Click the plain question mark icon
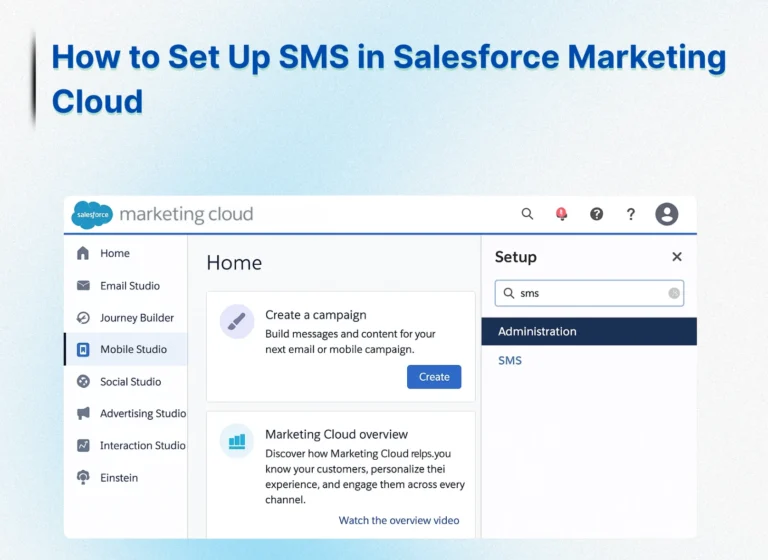Image resolution: width=768 pixels, height=560 pixels. pyautogui.click(x=631, y=214)
